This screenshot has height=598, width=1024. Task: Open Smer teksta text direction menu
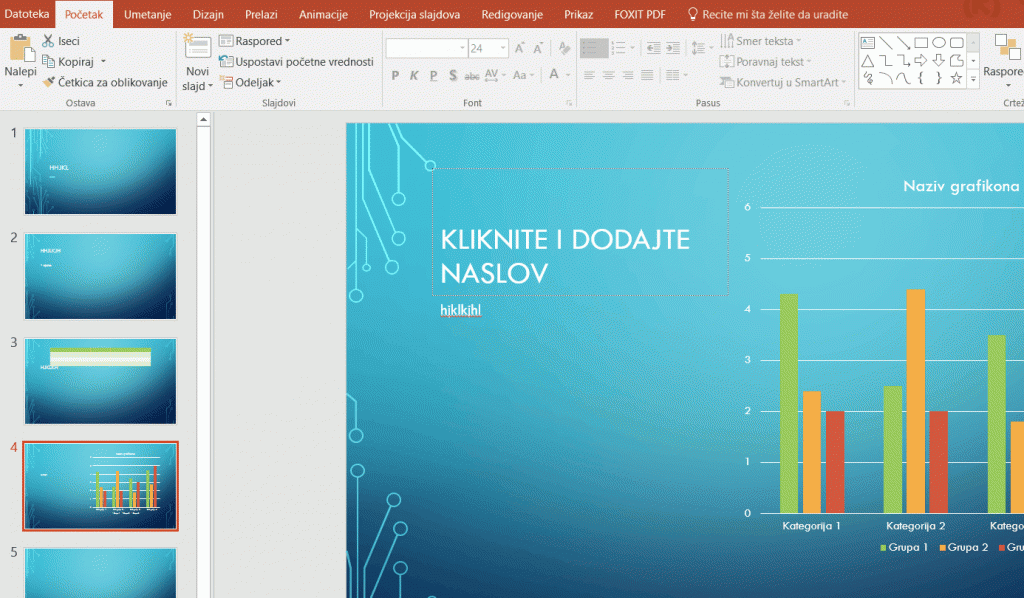[760, 41]
